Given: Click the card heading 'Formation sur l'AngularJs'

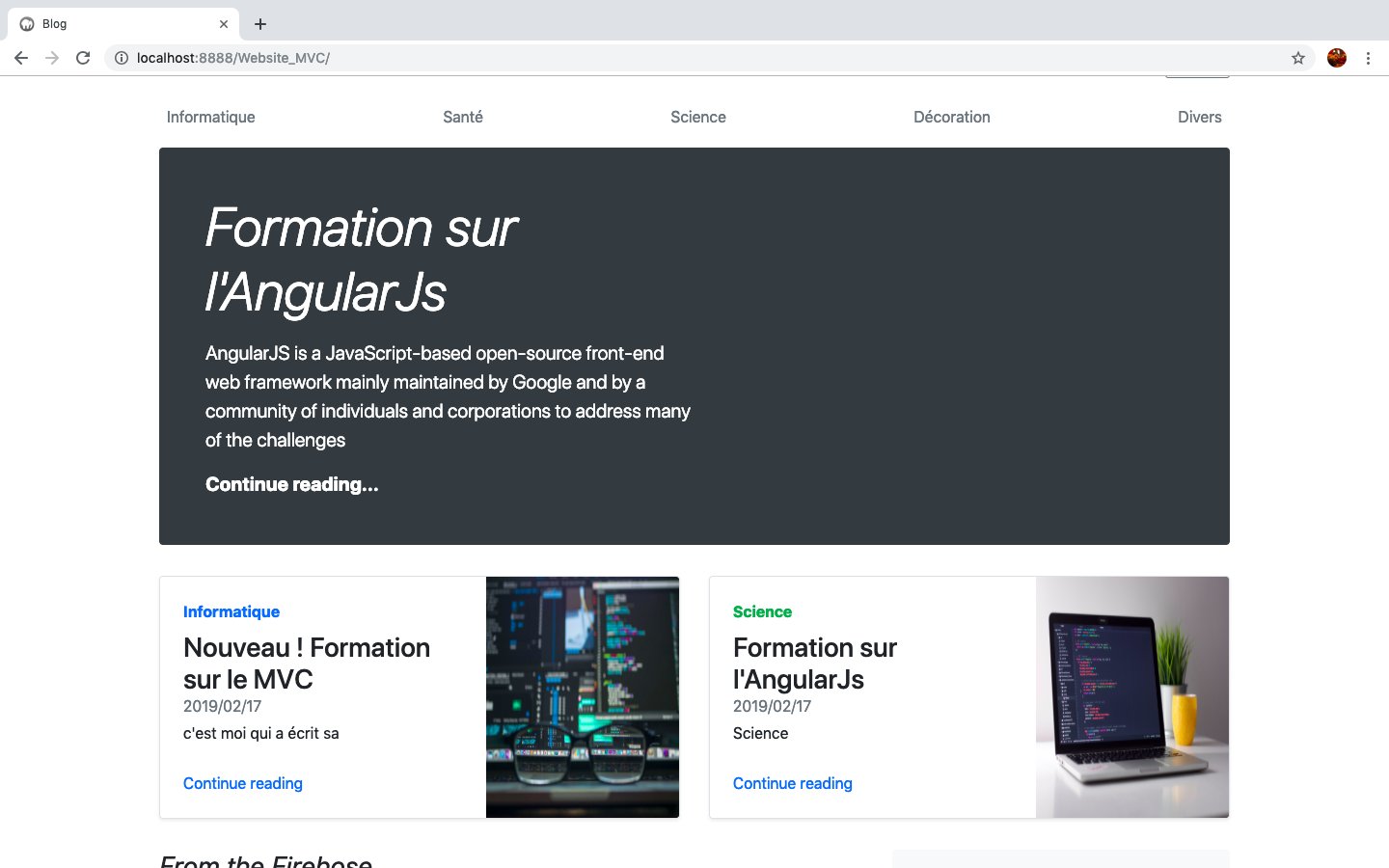Looking at the screenshot, I should click(x=815, y=664).
